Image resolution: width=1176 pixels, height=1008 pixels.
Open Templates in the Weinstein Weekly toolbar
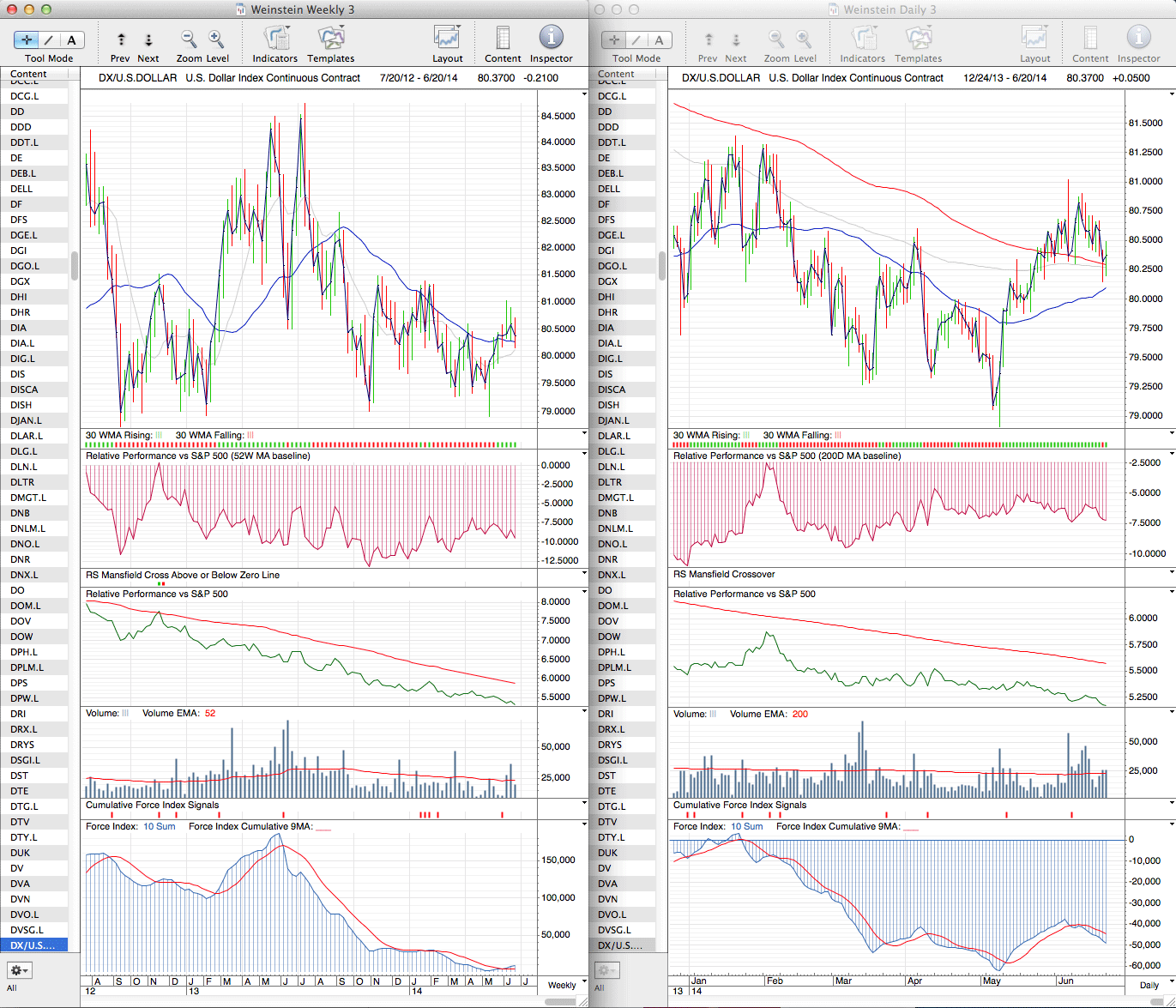tap(330, 39)
